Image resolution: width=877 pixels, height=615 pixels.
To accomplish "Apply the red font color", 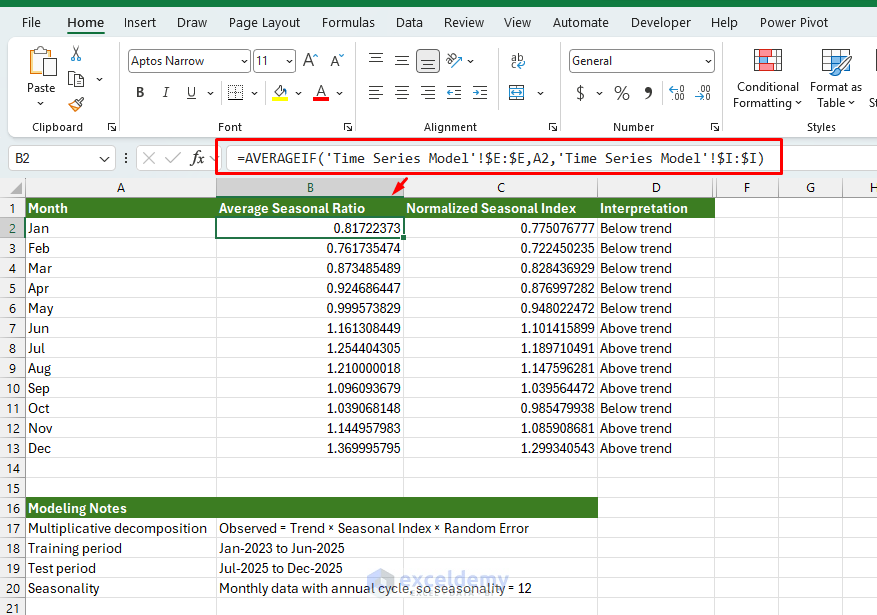I will pyautogui.click(x=321, y=93).
